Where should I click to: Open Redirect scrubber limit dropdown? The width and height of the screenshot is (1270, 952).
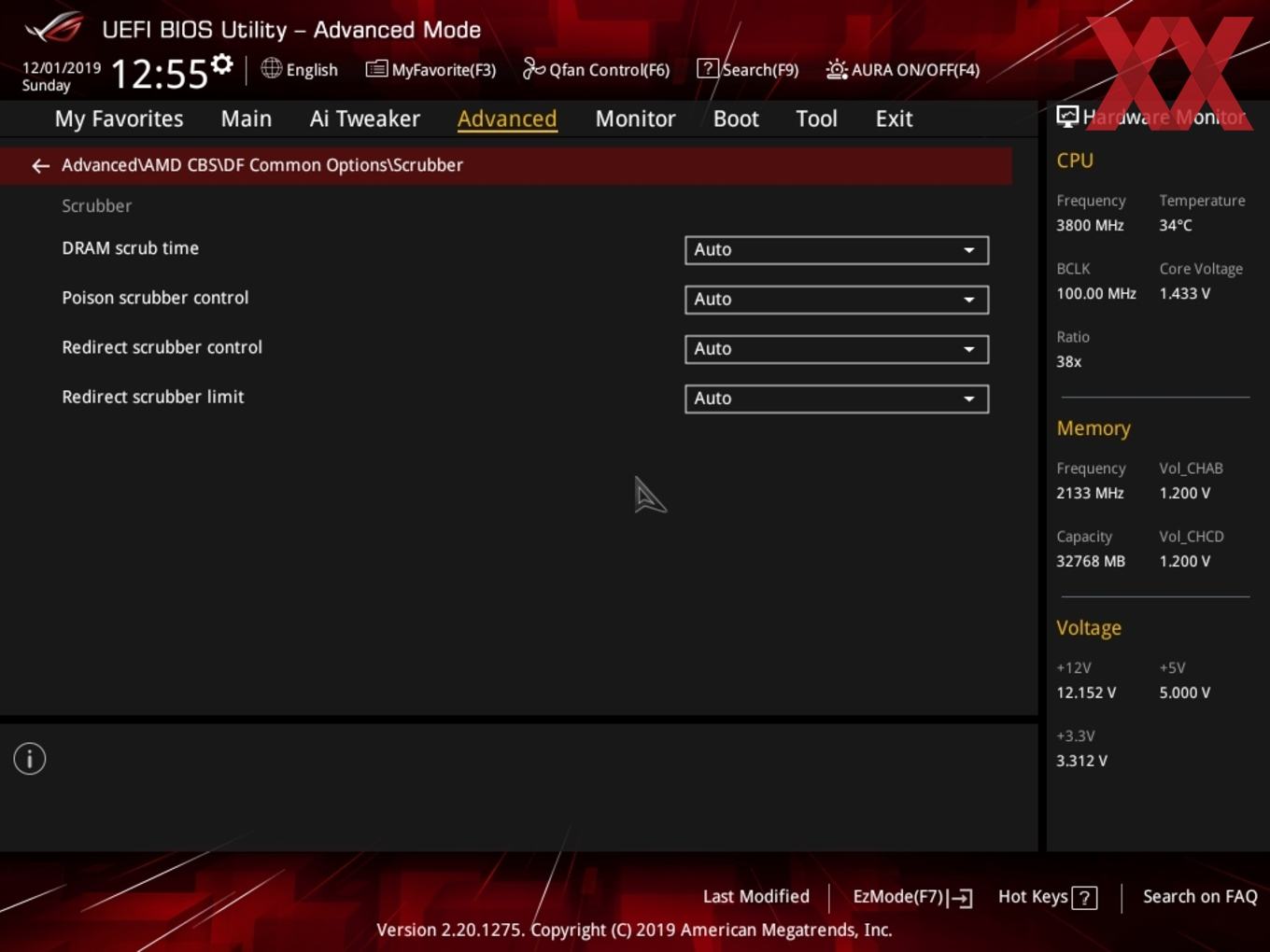click(x=837, y=399)
